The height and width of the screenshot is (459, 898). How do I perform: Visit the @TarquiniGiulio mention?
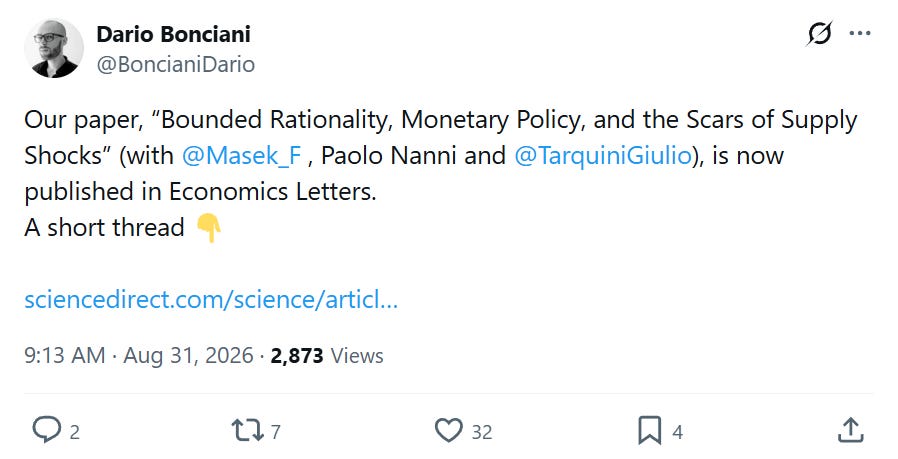click(603, 155)
